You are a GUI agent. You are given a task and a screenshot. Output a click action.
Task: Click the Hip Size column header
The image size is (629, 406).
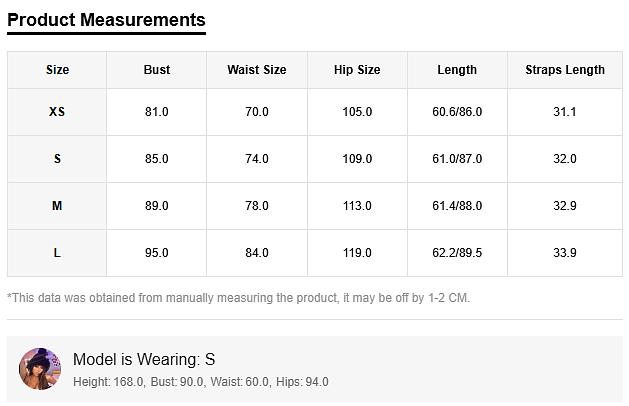[357, 70]
